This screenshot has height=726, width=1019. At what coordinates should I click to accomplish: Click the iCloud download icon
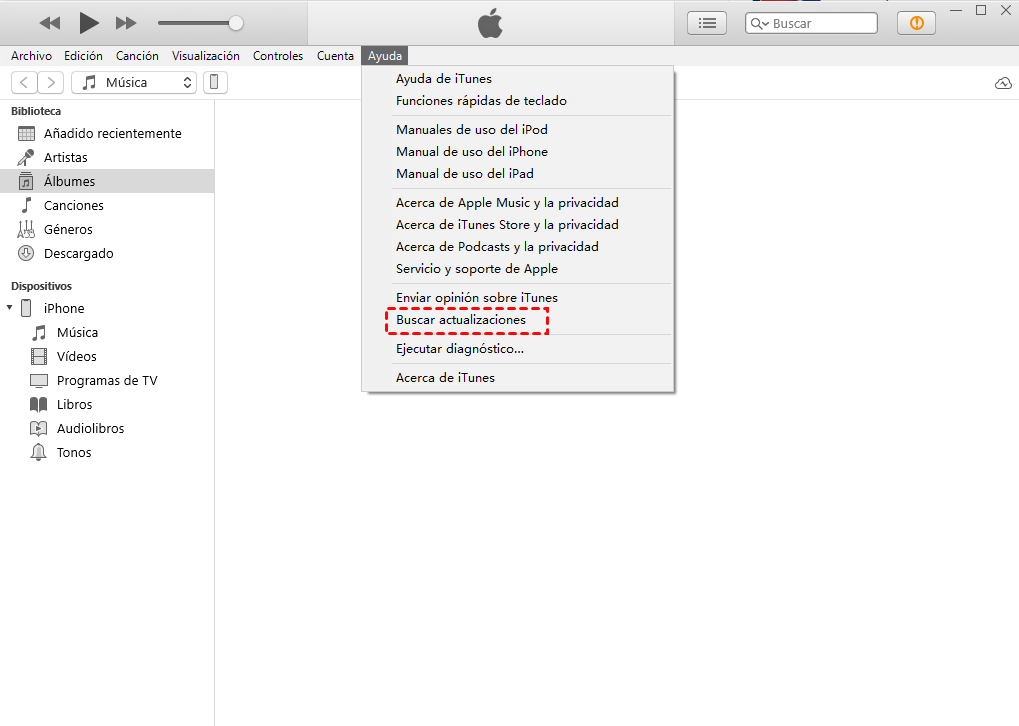point(1003,83)
